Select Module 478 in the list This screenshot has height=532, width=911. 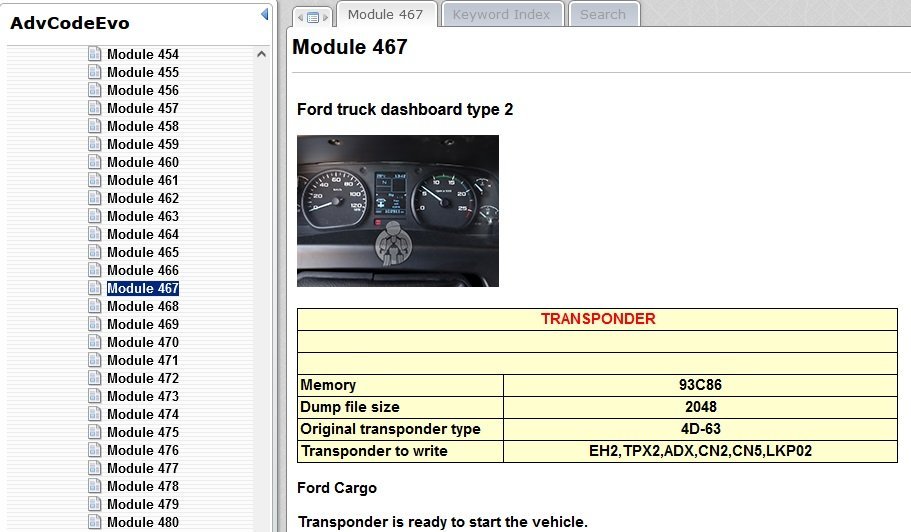tap(143, 486)
